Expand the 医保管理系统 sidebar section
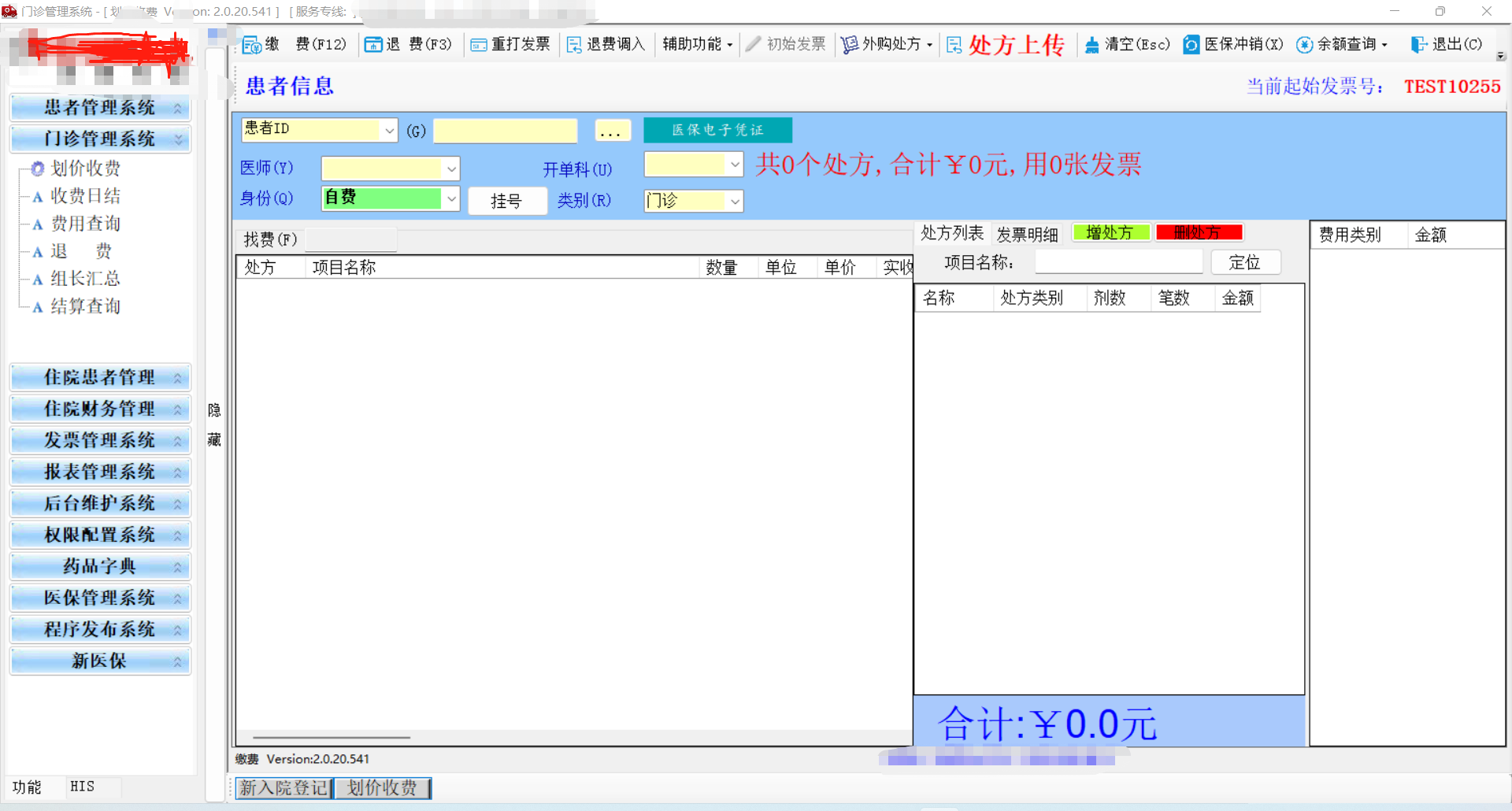Viewport: 1512px width, 811px height. pos(100,598)
